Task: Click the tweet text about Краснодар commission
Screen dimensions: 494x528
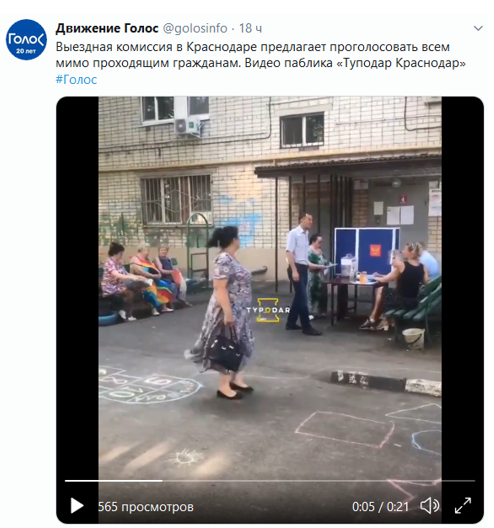Action: coord(260,55)
